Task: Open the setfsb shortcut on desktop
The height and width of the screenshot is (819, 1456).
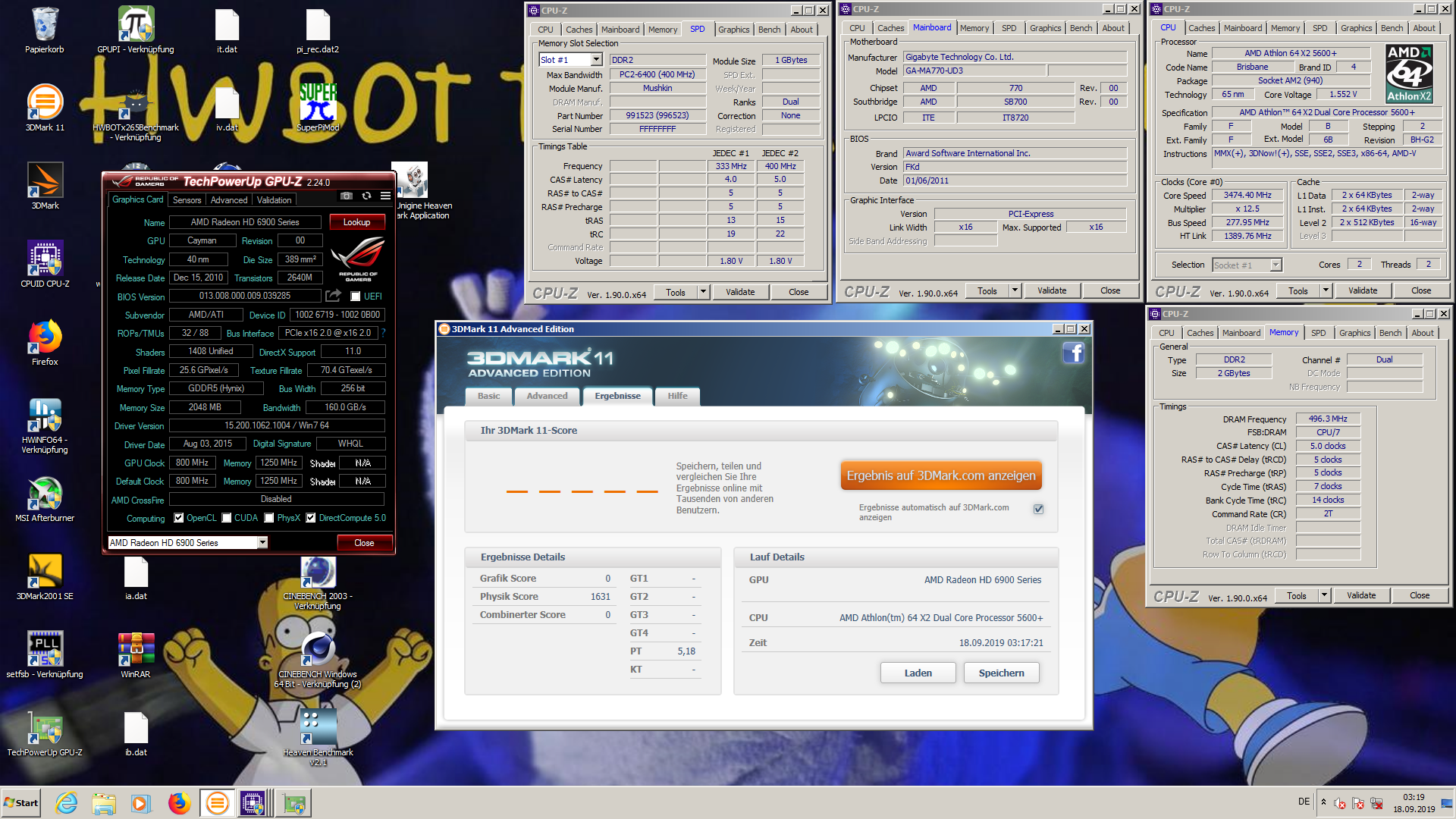Action: (x=45, y=654)
